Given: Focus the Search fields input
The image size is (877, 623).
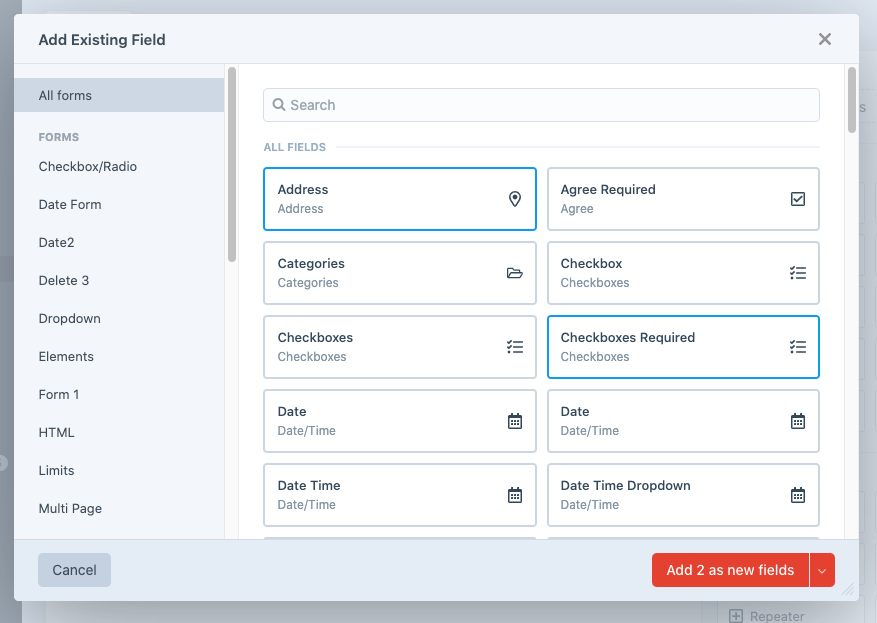Looking at the screenshot, I should 541,105.
